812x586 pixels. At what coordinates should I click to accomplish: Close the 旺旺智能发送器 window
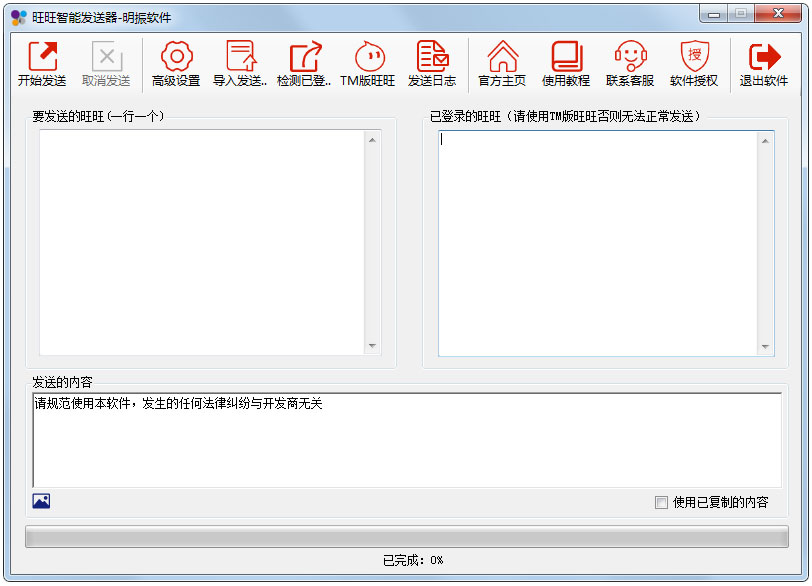778,14
